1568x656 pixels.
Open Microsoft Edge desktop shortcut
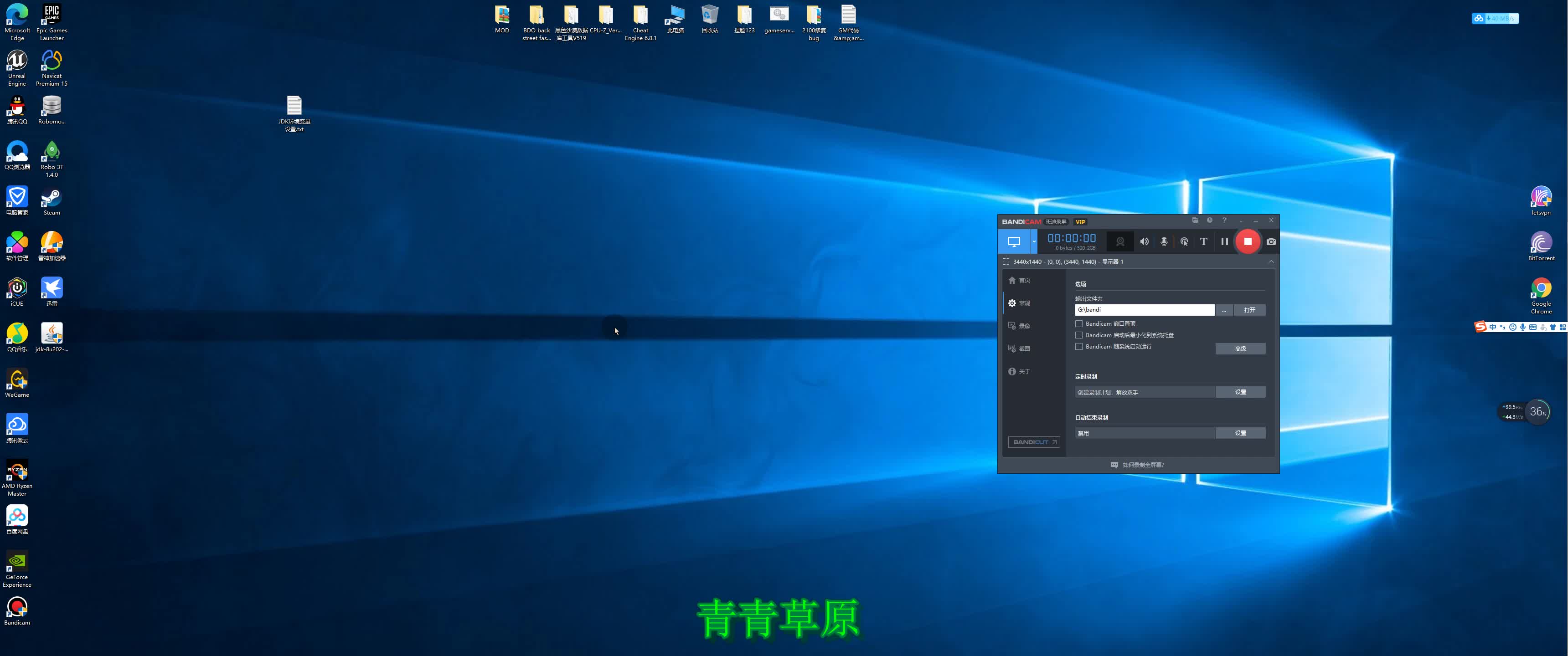[17, 22]
